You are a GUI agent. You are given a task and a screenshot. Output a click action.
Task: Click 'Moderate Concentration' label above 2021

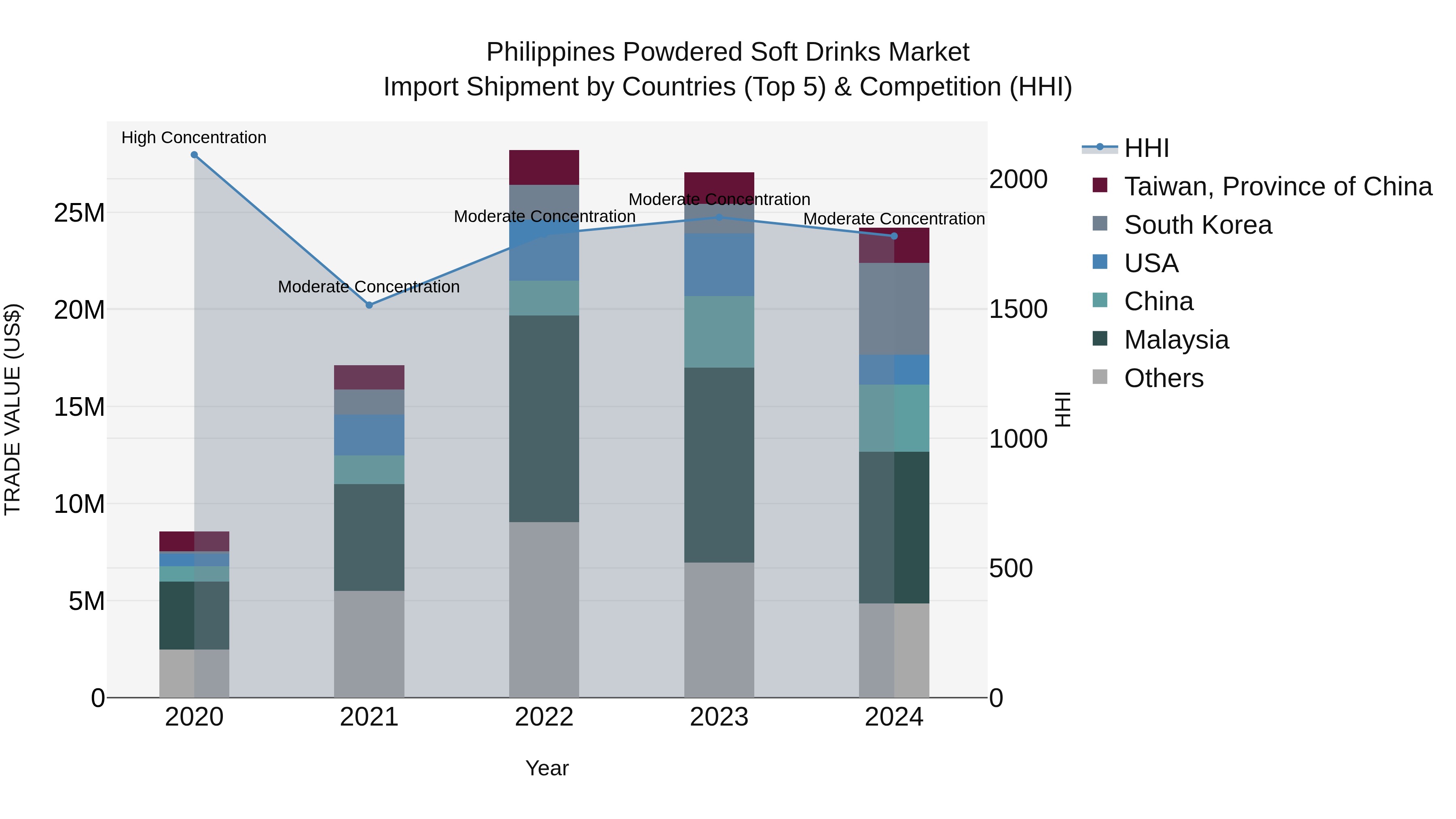[x=369, y=287]
